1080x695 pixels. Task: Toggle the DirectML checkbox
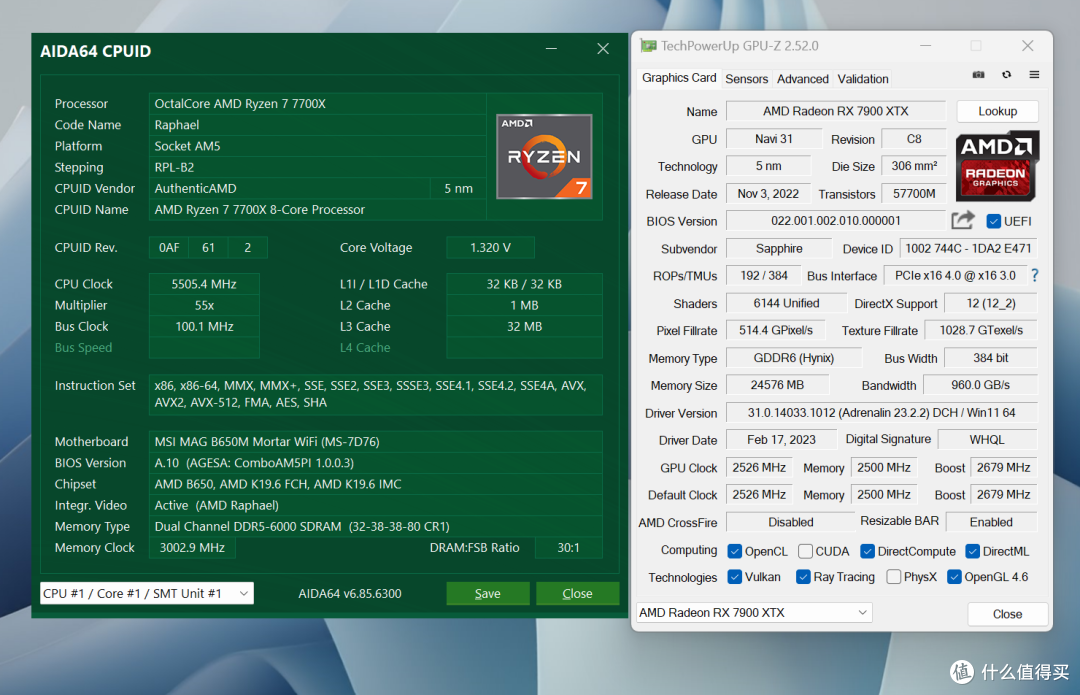(973, 551)
